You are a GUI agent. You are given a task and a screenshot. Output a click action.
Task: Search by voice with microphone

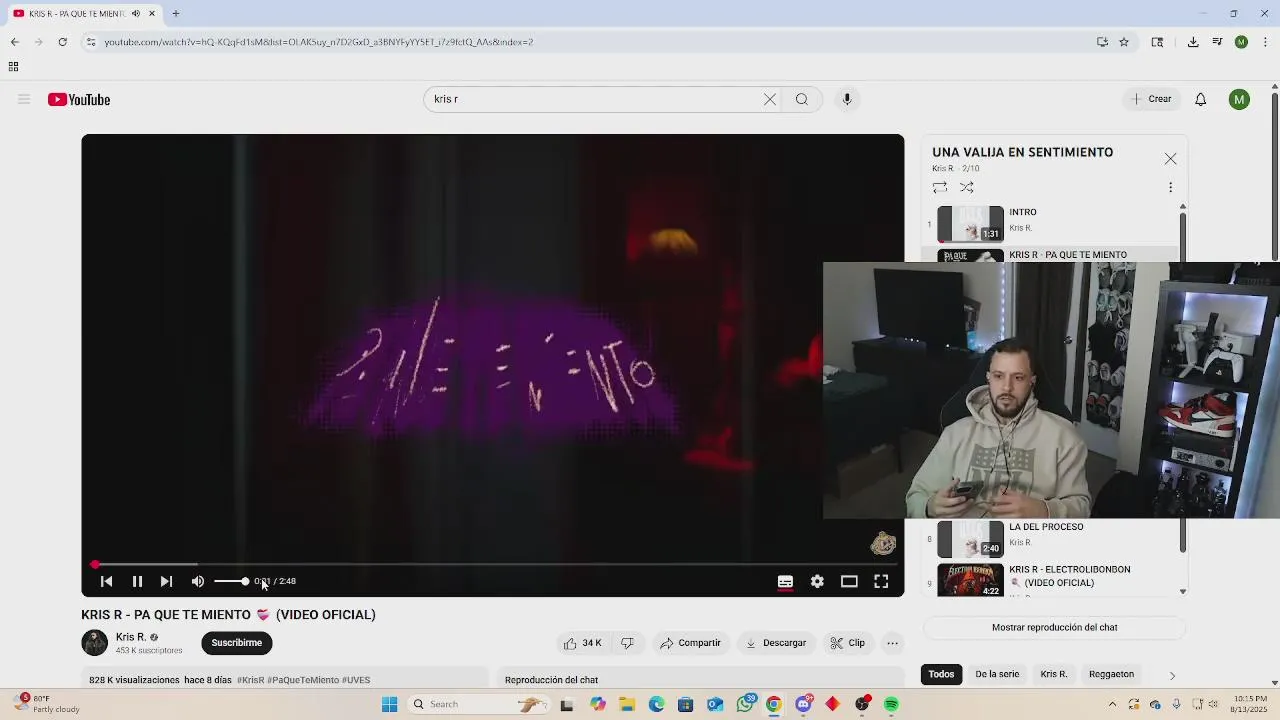847,99
